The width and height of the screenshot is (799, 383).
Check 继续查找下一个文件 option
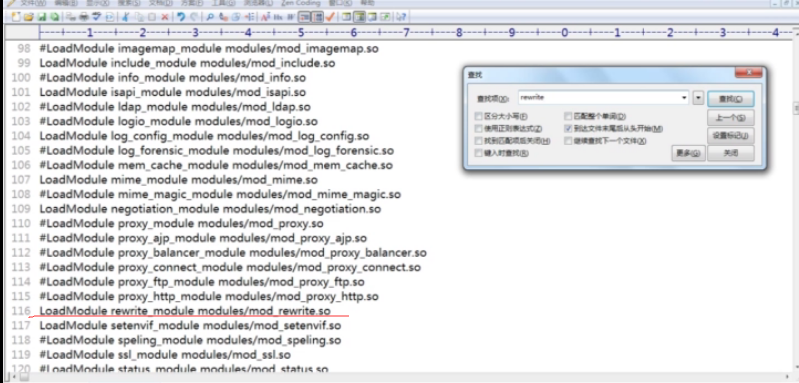[x=569, y=141]
